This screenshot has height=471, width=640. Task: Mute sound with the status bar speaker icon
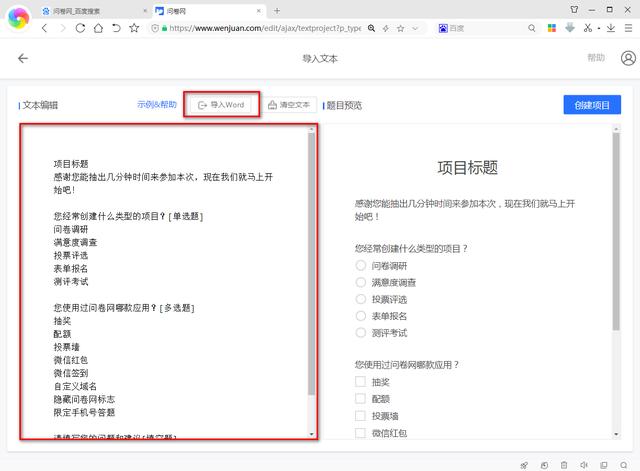(584, 465)
